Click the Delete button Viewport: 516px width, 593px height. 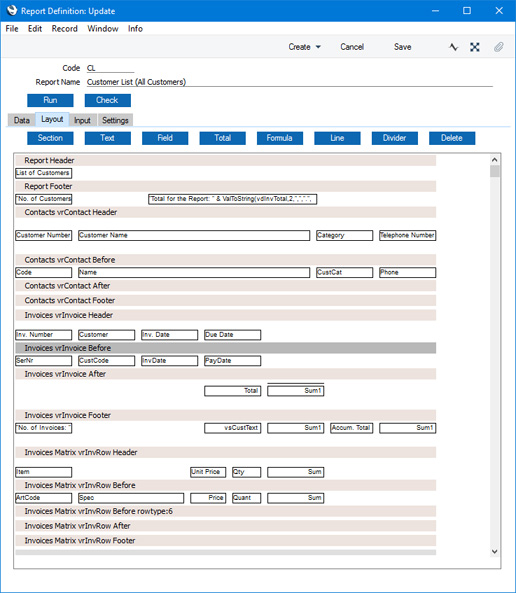452,138
